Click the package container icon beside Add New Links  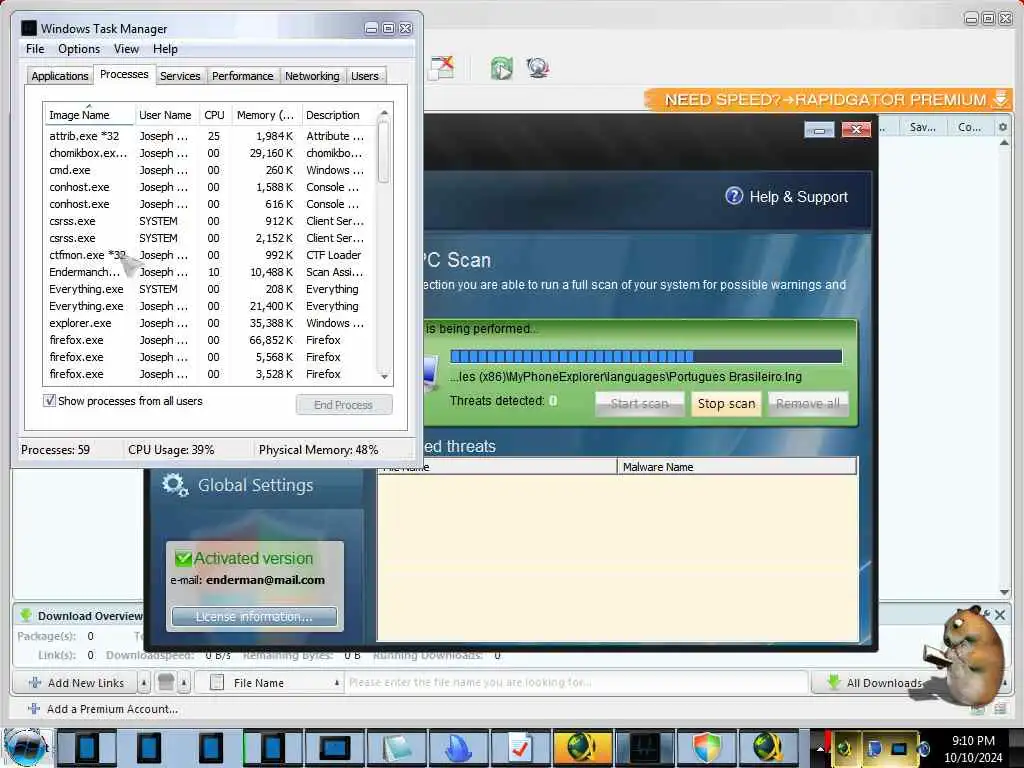point(166,682)
